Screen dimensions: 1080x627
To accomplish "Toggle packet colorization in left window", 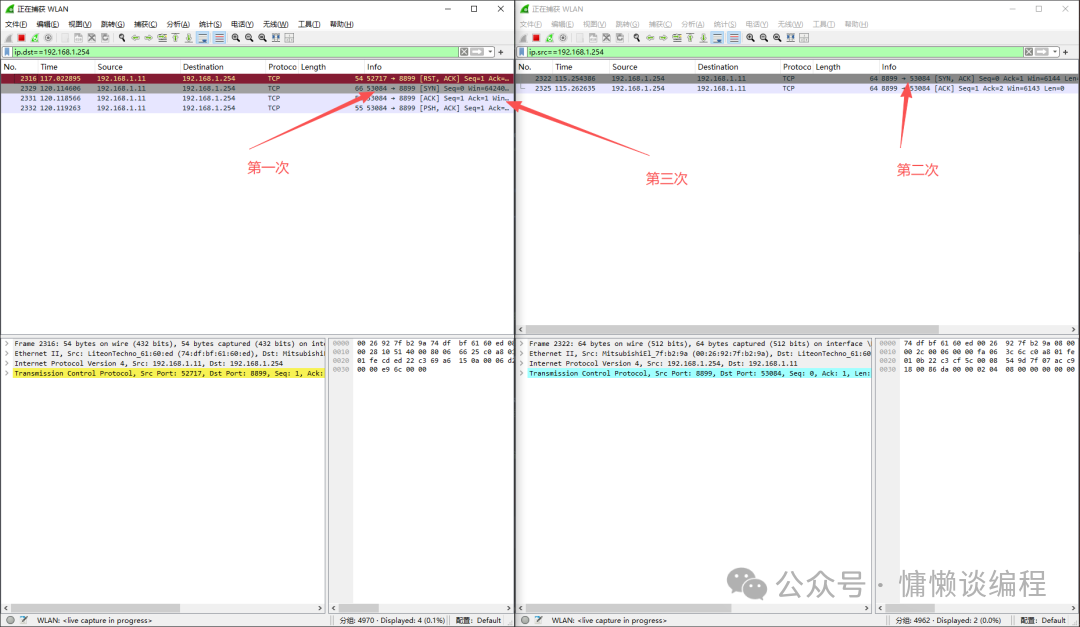I will pyautogui.click(x=219, y=38).
